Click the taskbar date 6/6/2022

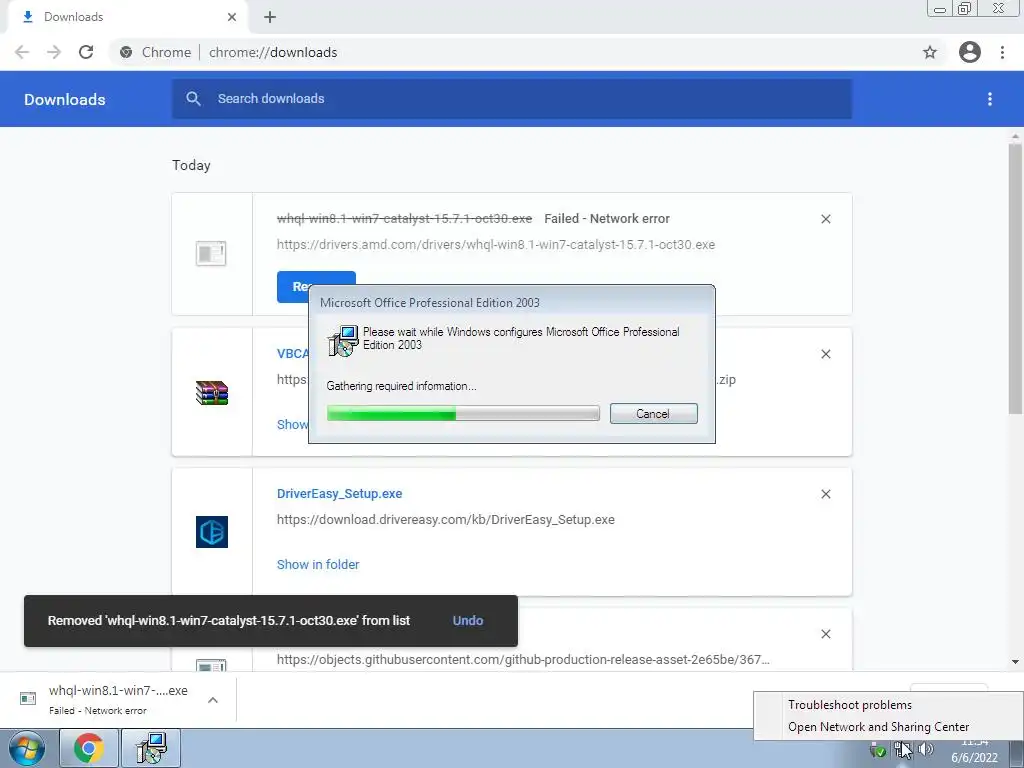click(x=974, y=758)
